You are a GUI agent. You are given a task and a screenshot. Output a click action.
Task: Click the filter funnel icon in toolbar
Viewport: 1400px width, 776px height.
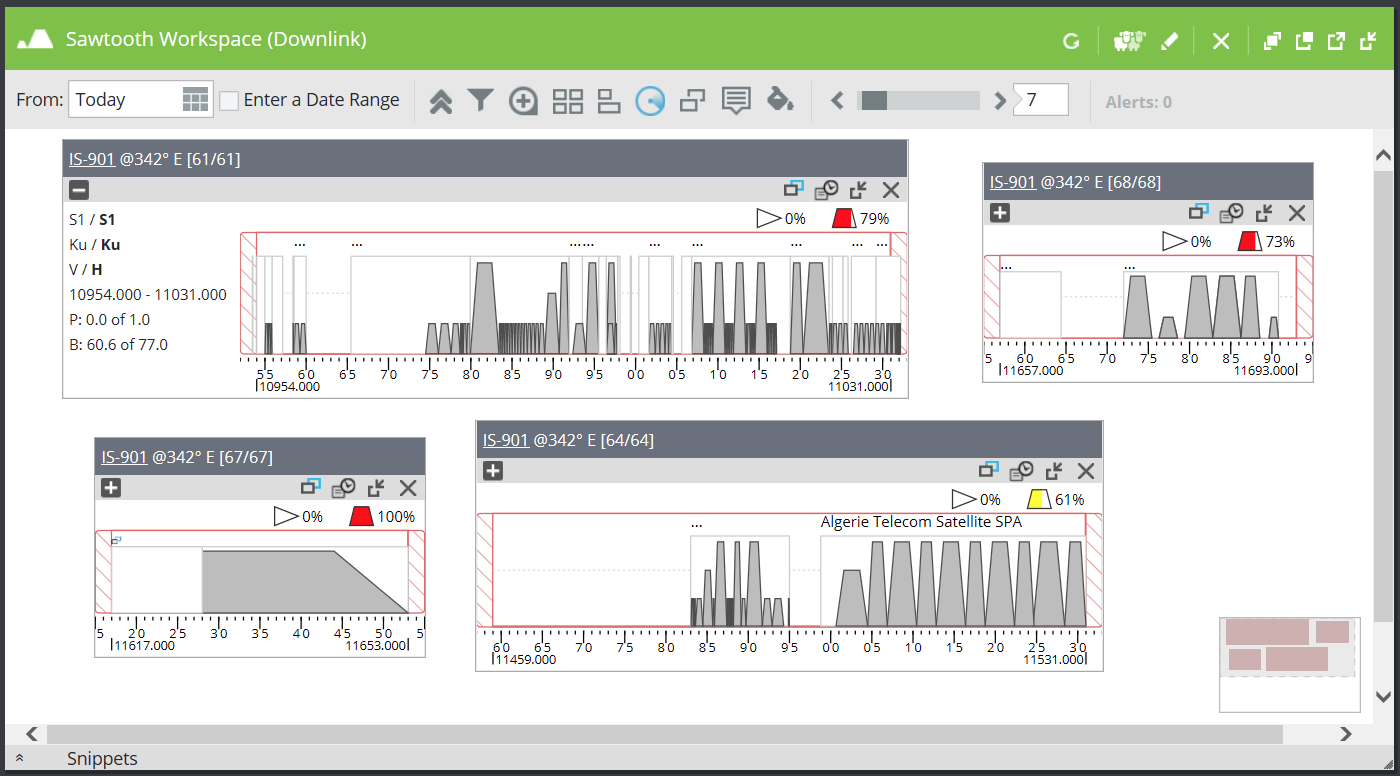481,100
